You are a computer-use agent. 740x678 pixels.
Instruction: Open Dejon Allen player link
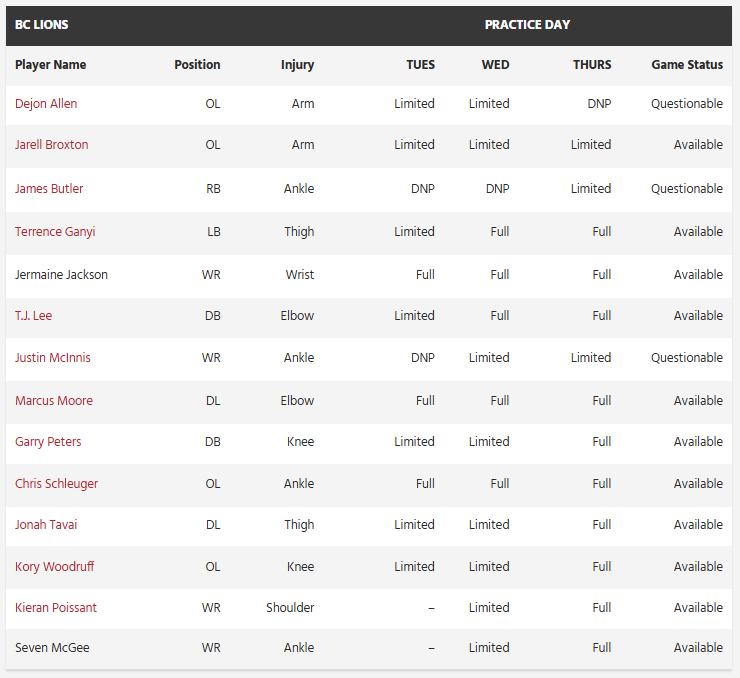click(x=46, y=104)
